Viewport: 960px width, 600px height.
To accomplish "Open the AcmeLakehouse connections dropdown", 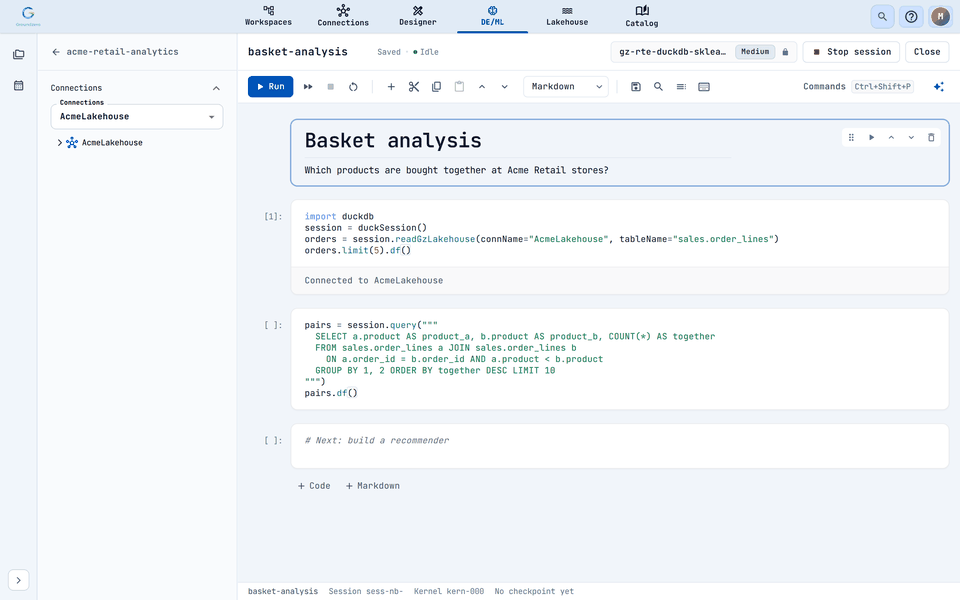I will 137,116.
